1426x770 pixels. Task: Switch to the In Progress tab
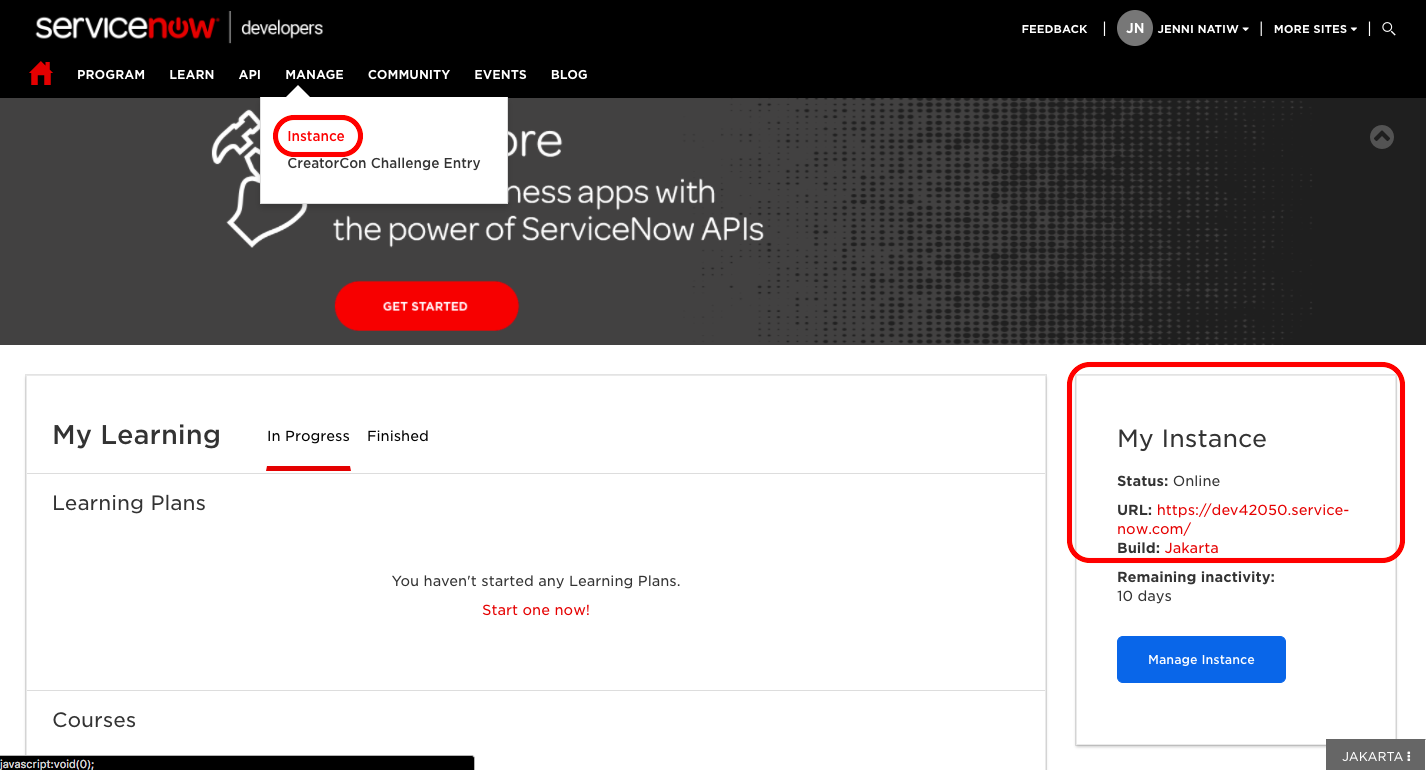[x=308, y=436]
